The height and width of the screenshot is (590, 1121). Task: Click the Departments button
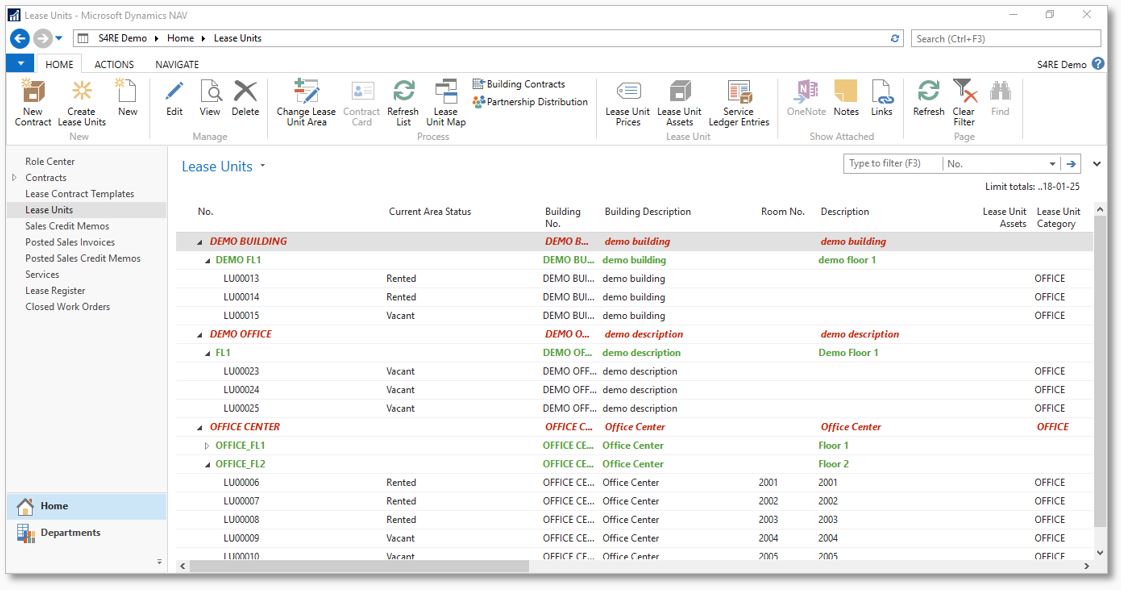pos(87,533)
